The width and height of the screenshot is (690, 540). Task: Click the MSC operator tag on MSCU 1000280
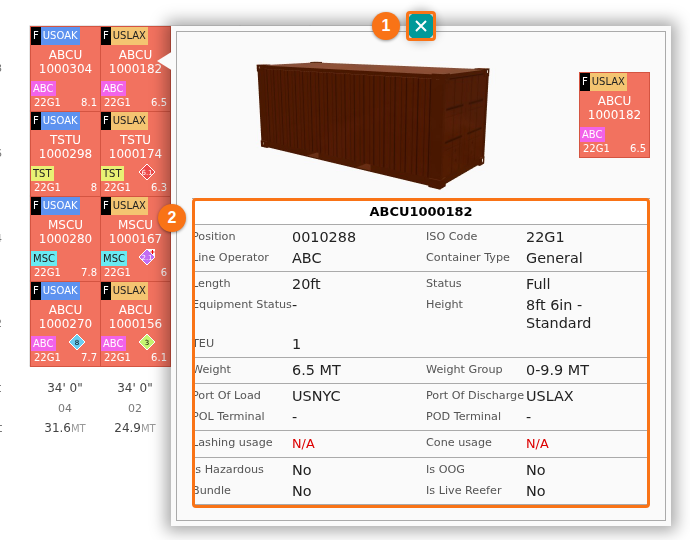click(44, 258)
